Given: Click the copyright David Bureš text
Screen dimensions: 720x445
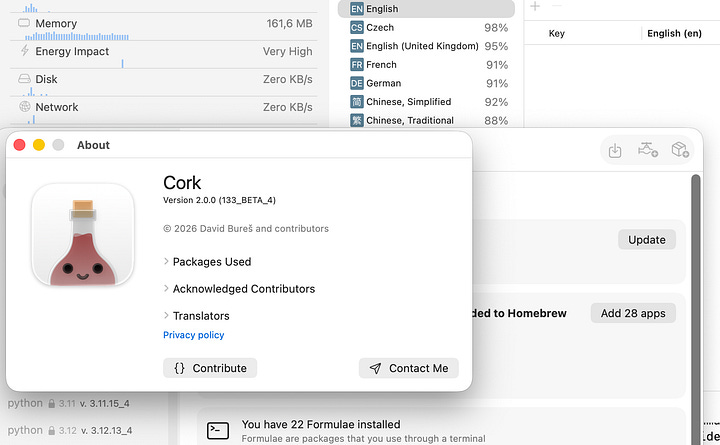Looking at the screenshot, I should (x=246, y=229).
